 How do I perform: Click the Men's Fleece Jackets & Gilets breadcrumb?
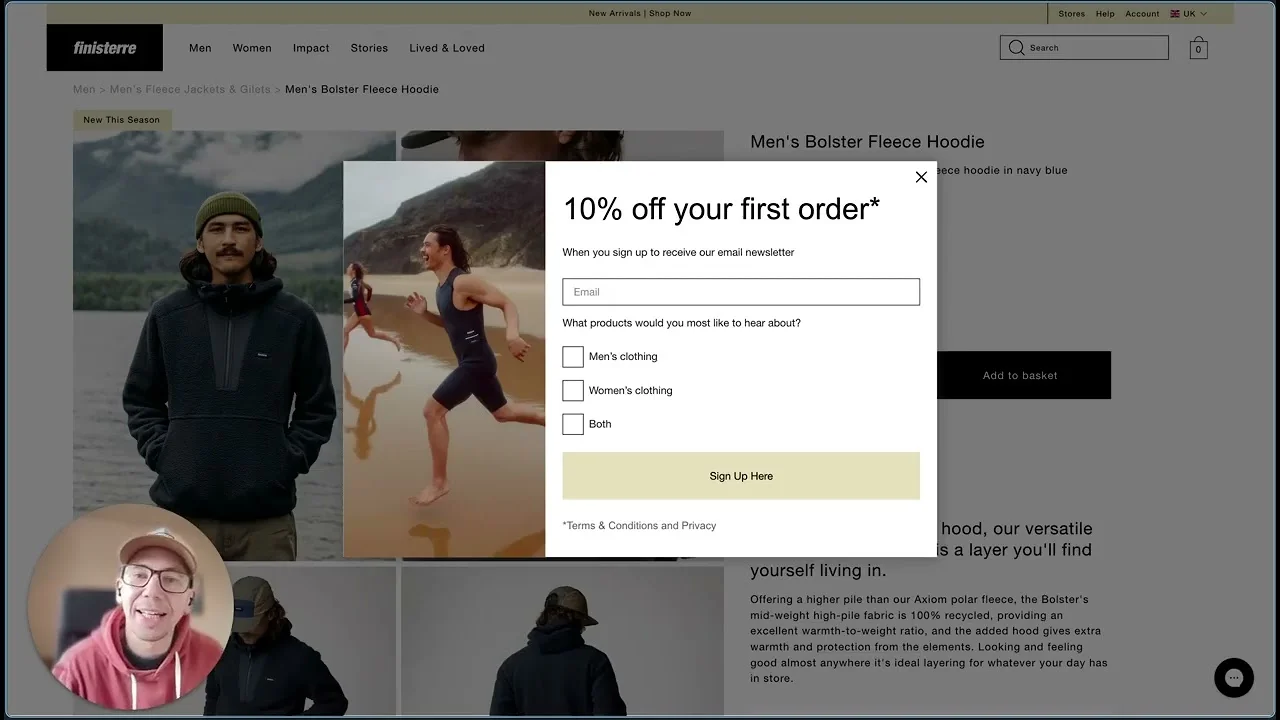pyautogui.click(x=190, y=89)
